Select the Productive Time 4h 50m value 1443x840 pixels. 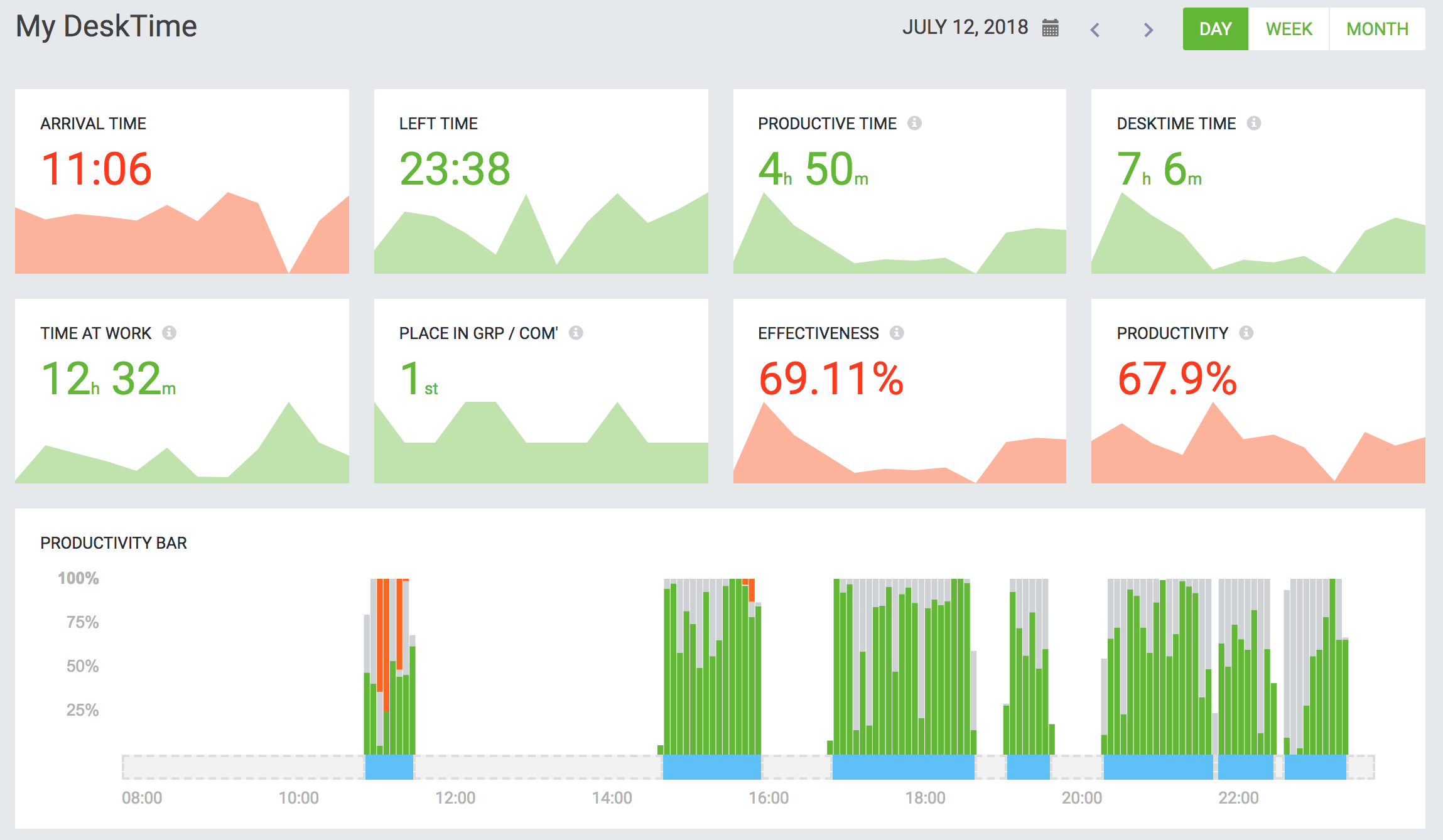pyautogui.click(x=813, y=170)
